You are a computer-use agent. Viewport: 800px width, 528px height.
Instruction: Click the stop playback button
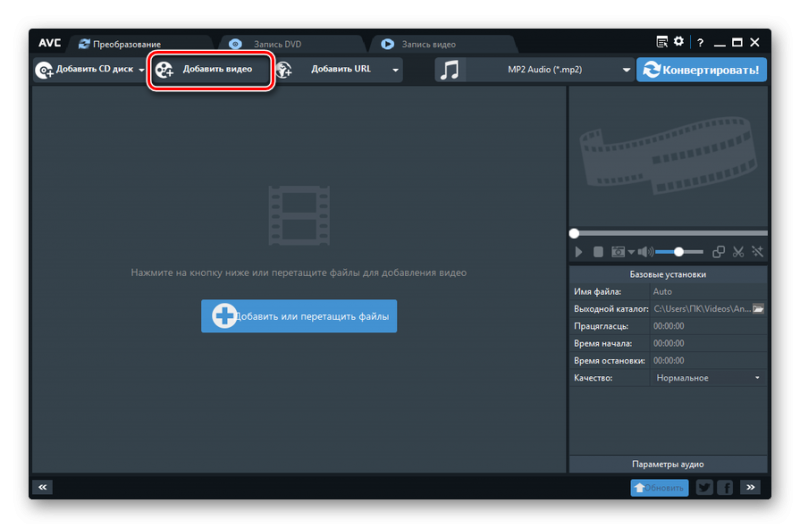pyautogui.click(x=598, y=252)
